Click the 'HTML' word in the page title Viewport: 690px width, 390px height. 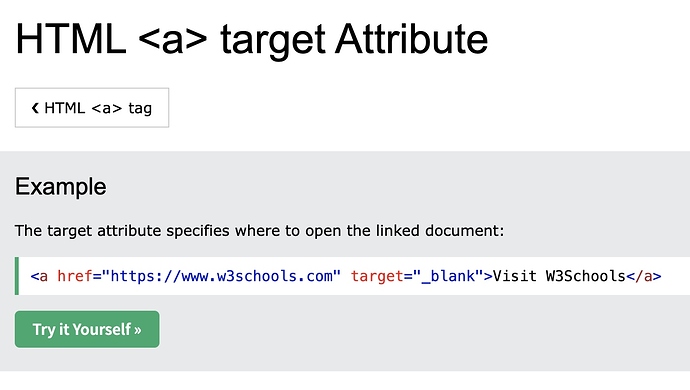tap(71, 39)
